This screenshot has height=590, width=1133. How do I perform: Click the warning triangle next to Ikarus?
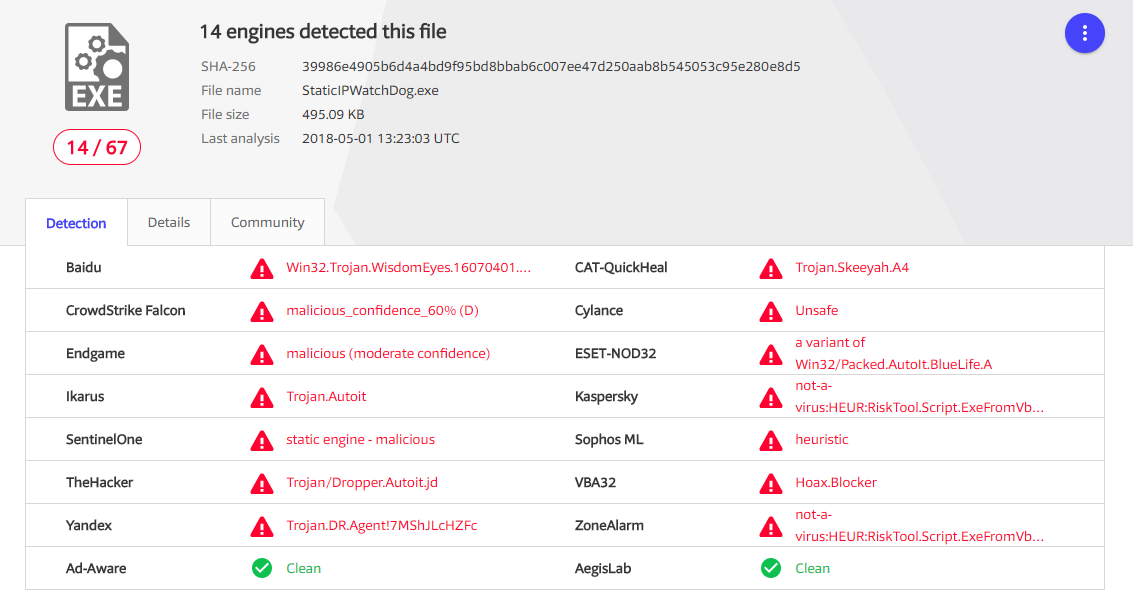pyautogui.click(x=262, y=397)
